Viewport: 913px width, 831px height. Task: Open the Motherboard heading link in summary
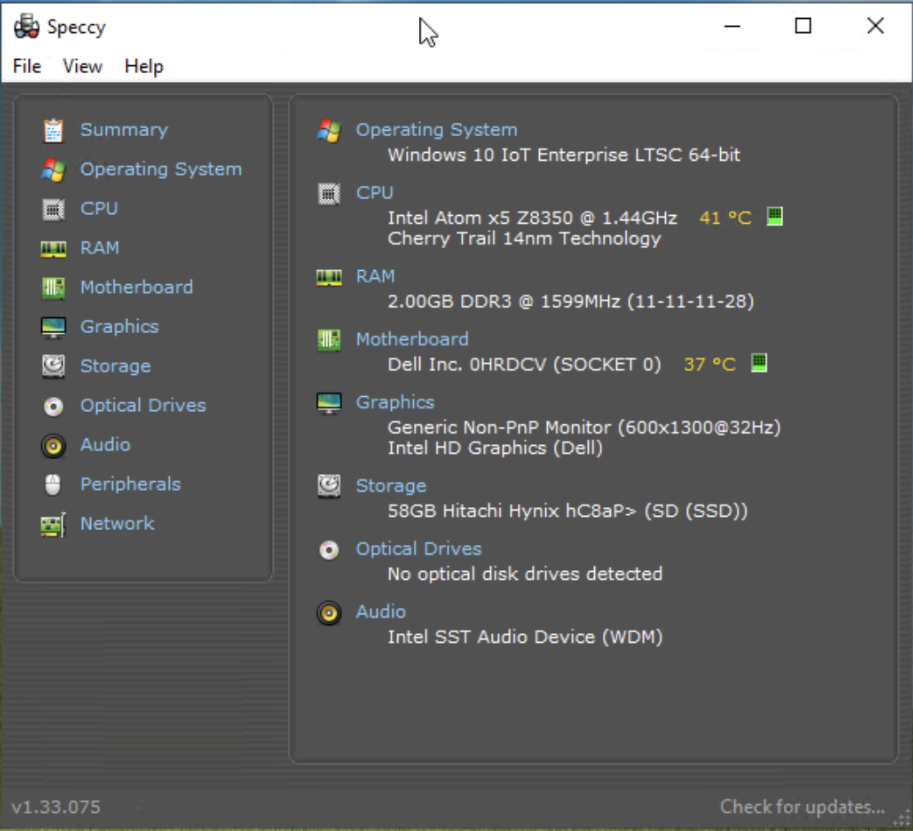pos(412,339)
